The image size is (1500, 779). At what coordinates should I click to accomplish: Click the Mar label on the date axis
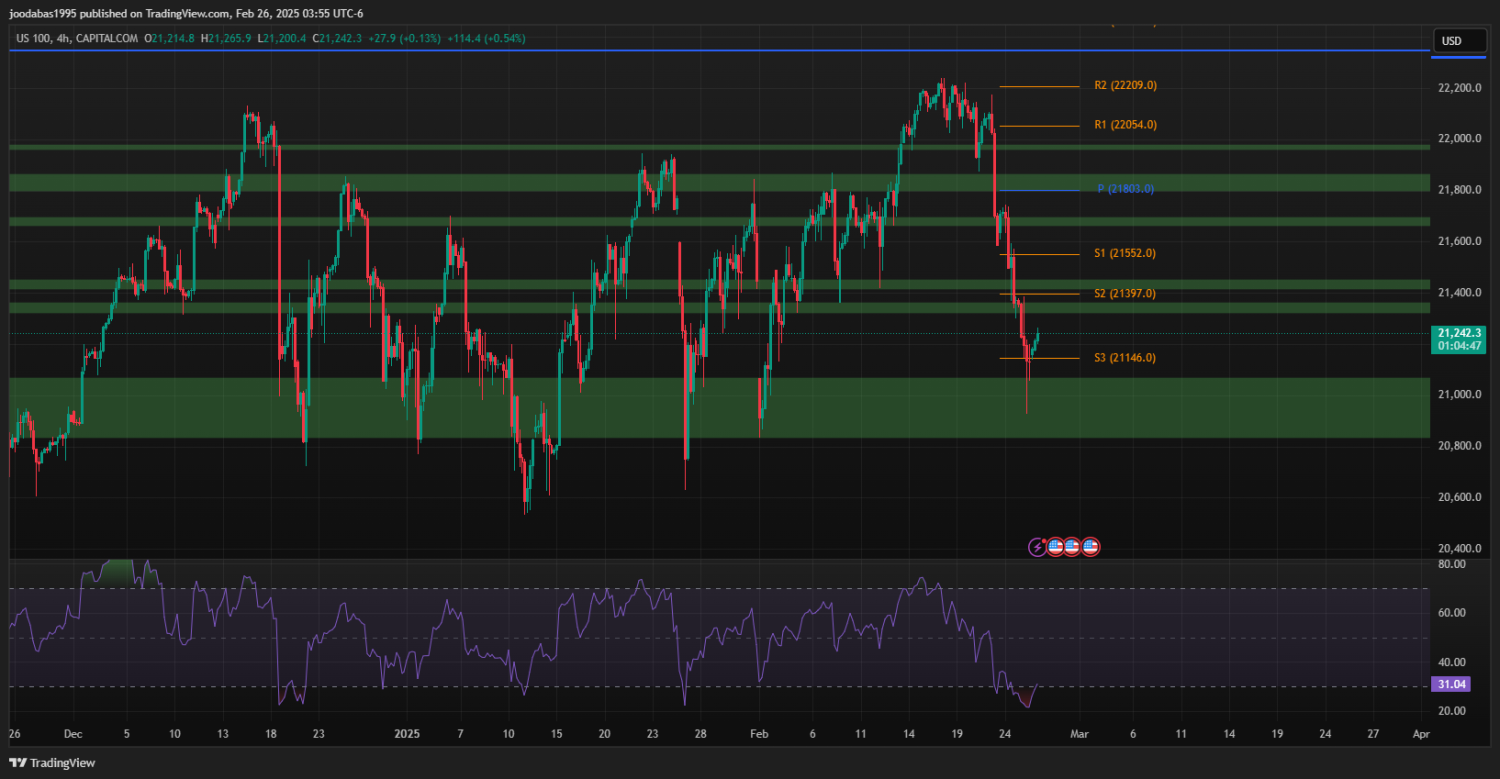[1079, 733]
